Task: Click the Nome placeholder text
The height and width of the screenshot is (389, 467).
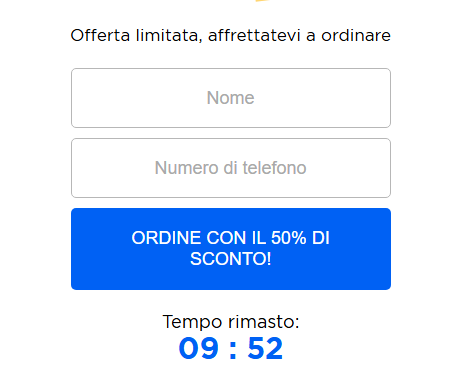Action: tap(230, 98)
